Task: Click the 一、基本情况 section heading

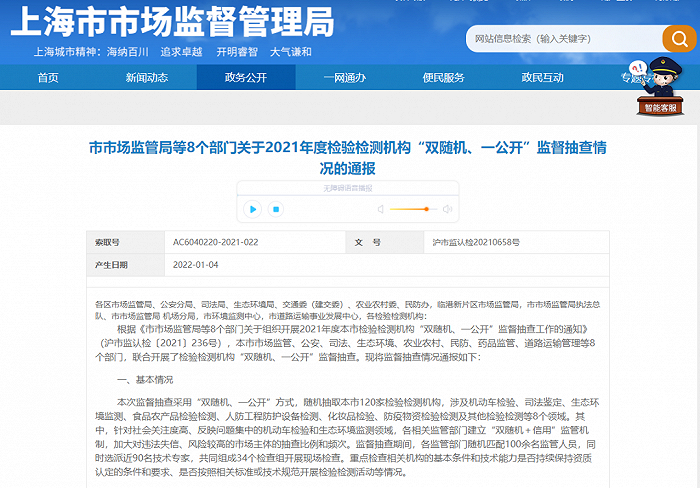Action: click(145, 380)
